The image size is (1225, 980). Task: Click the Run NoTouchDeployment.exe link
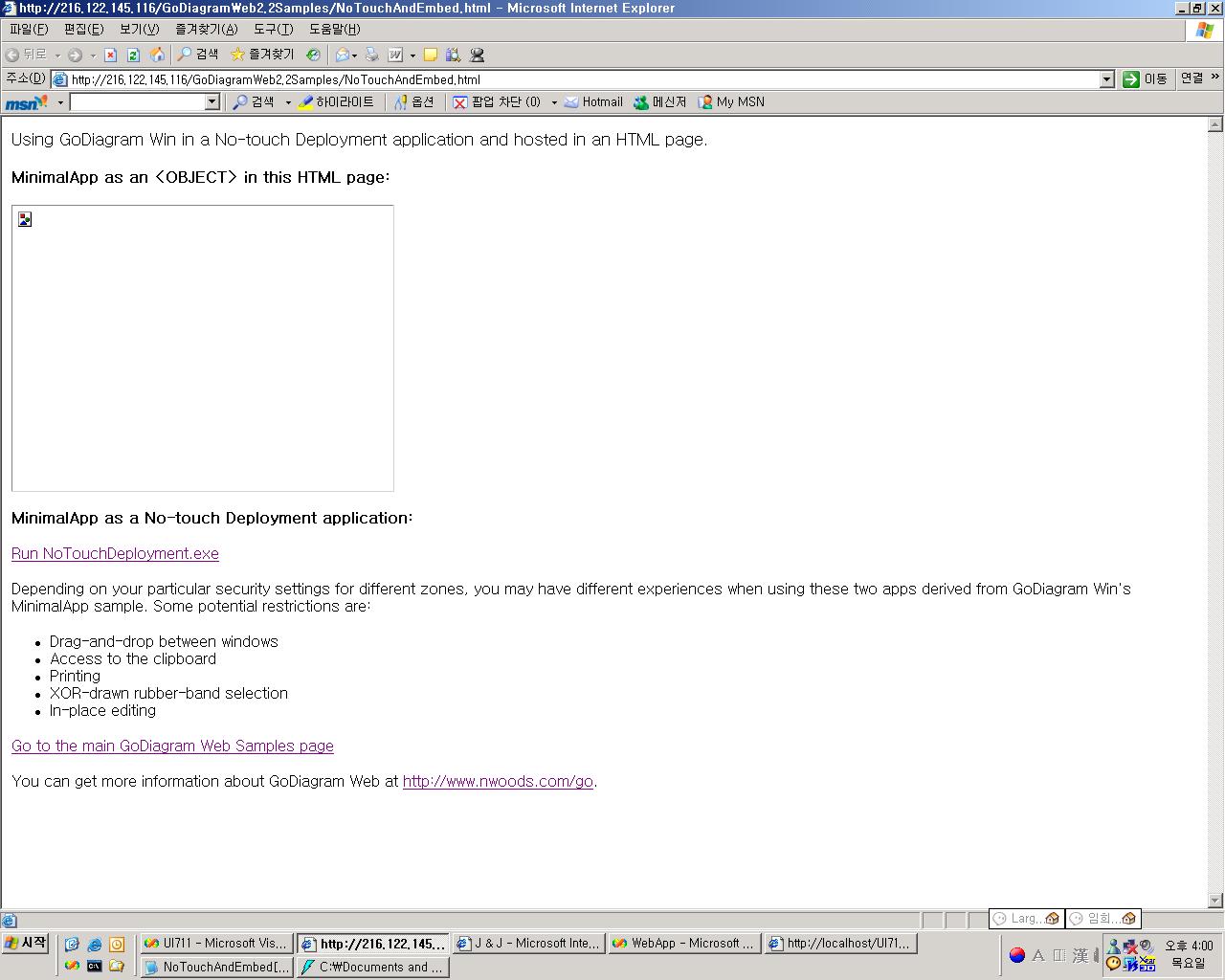point(115,554)
